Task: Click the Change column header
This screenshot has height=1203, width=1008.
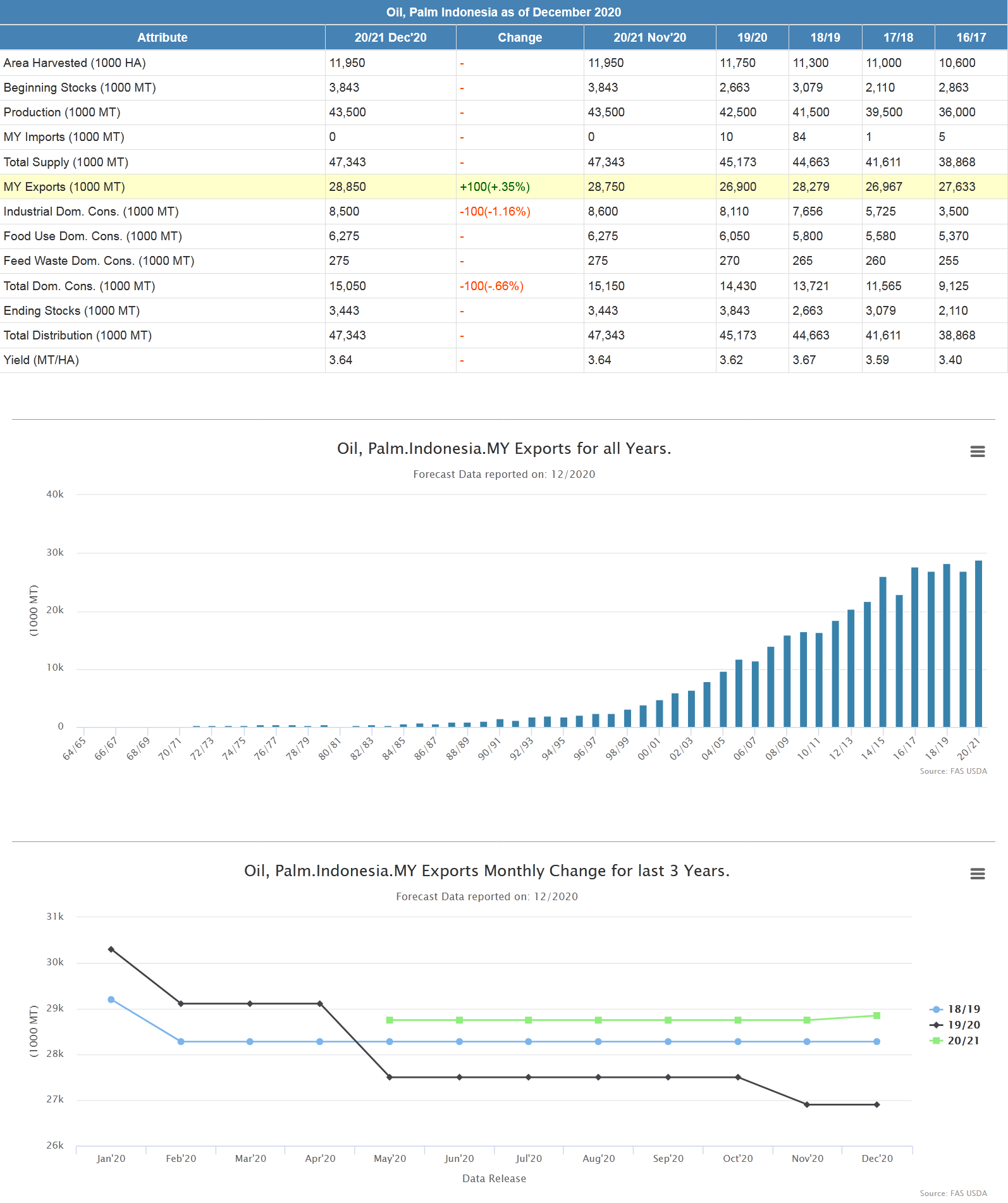Action: [519, 37]
